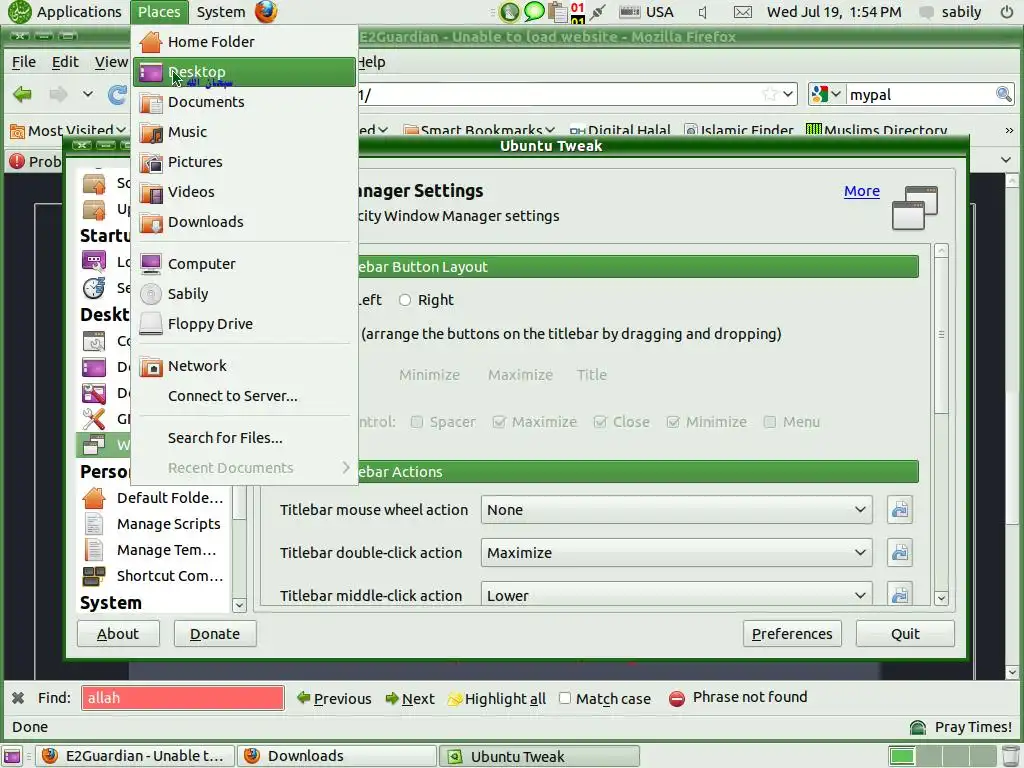Click Firefox forward arrow button
1024x768 pixels.
click(x=59, y=95)
